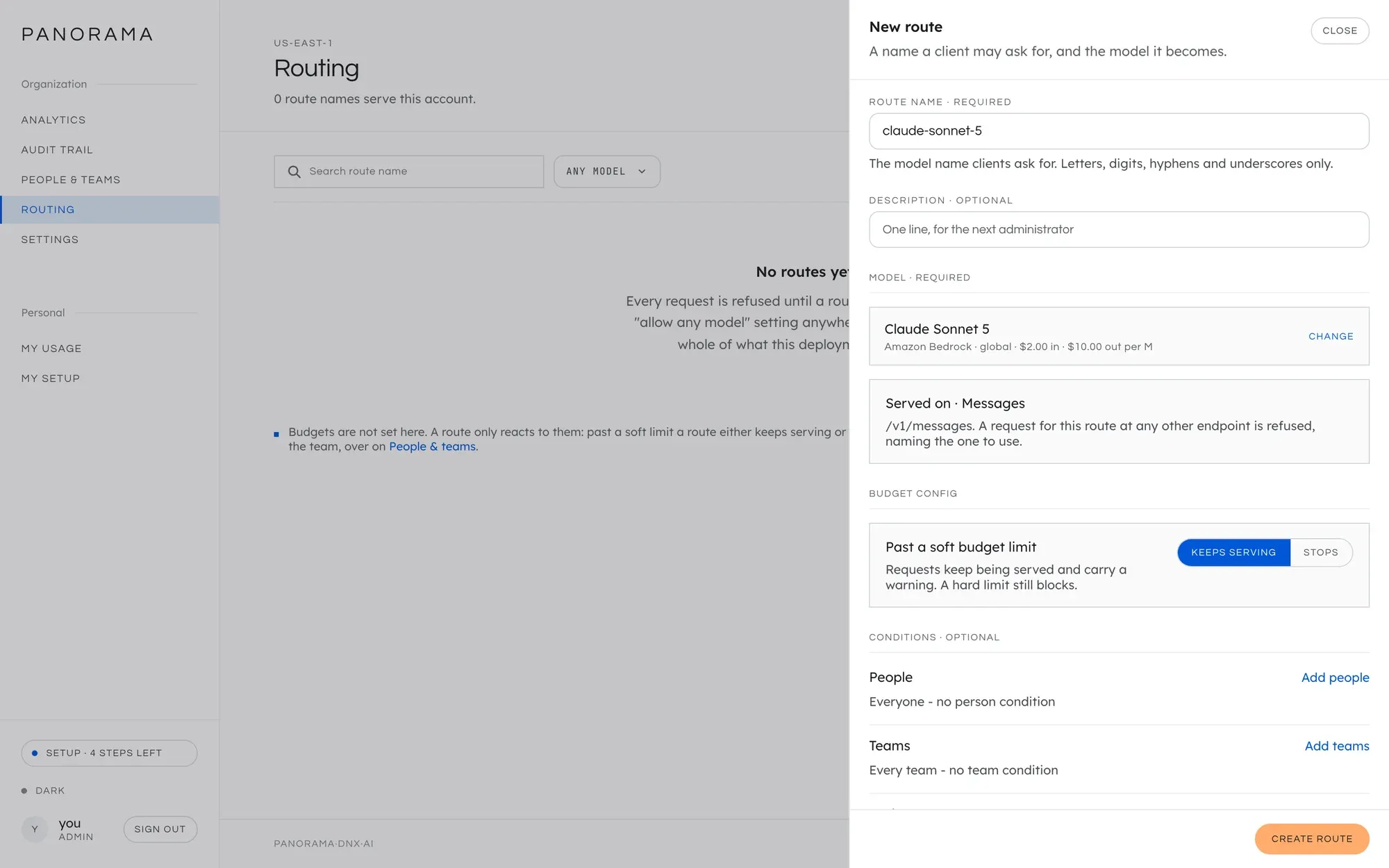1389x868 pixels.
Task: Focus the Description input field
Action: point(1119,229)
